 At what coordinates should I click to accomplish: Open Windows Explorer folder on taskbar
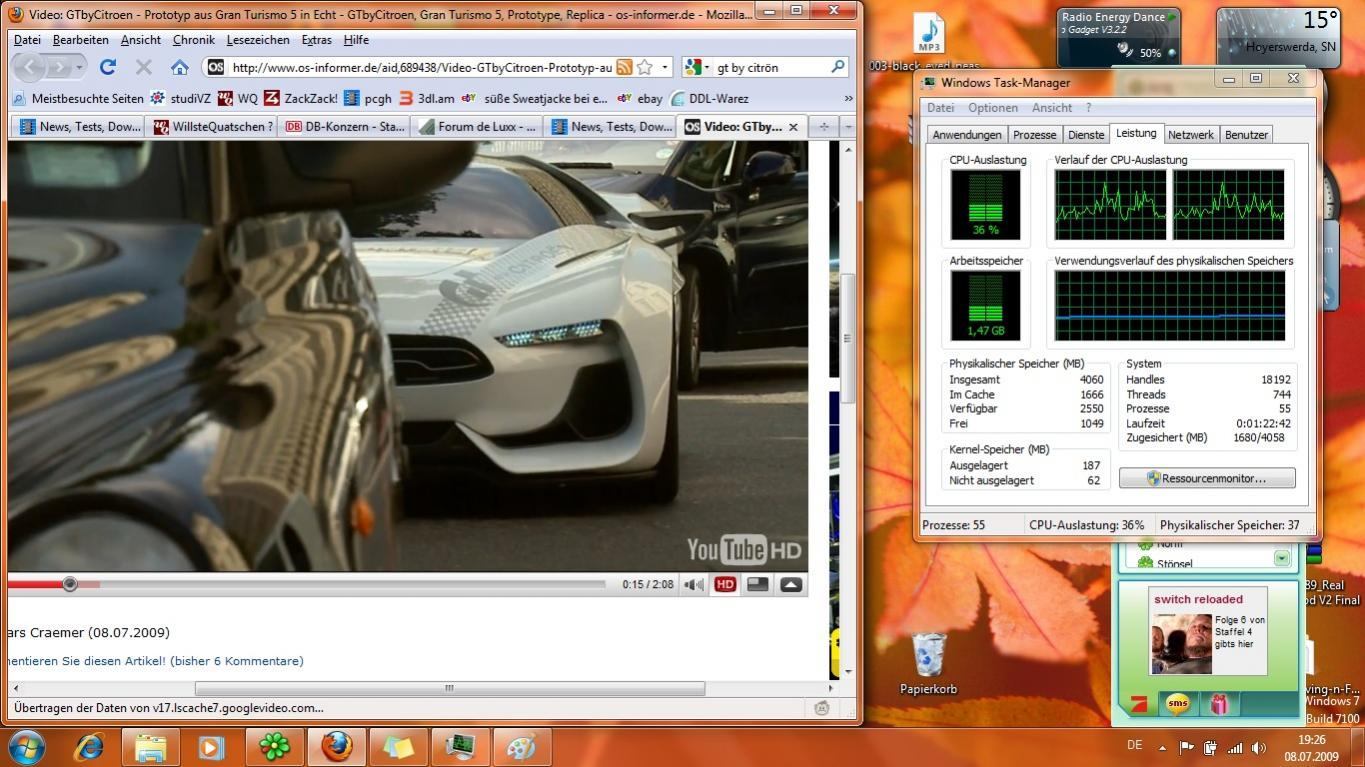point(151,747)
